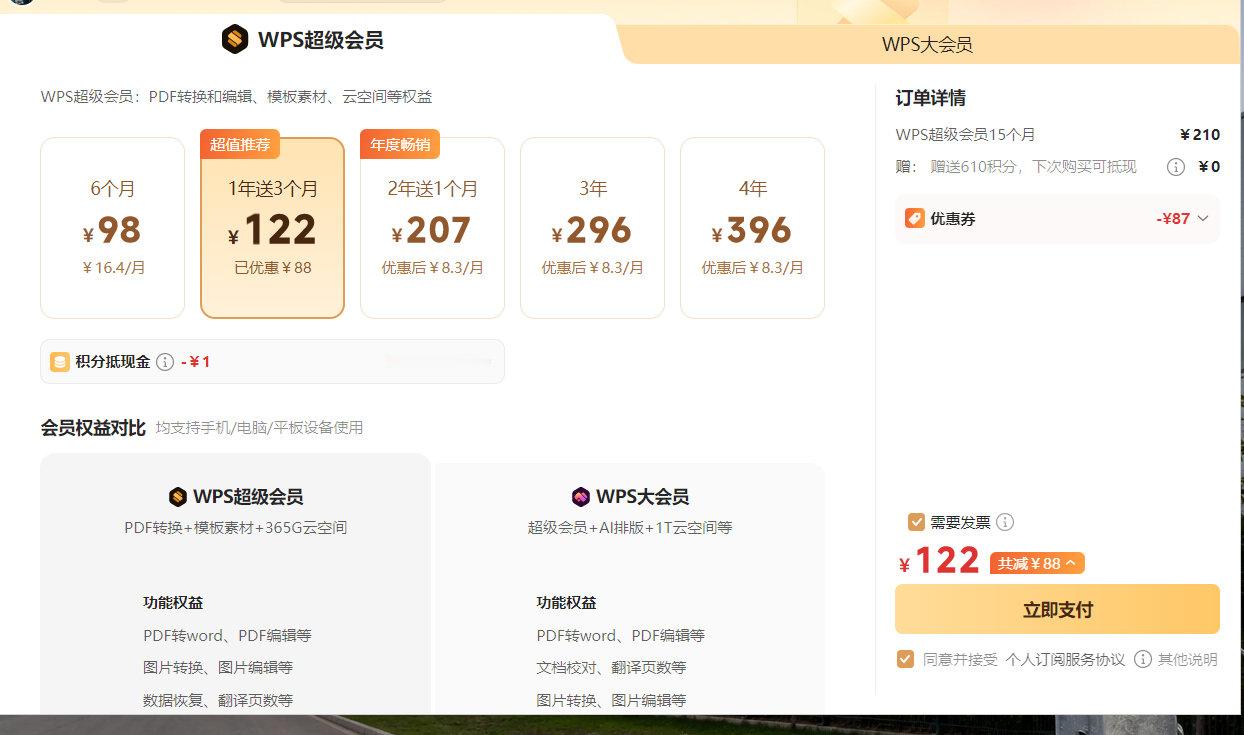This screenshot has height=735, width=1244.
Task: Click the info icon beside 其他说明
Action: [1142, 660]
